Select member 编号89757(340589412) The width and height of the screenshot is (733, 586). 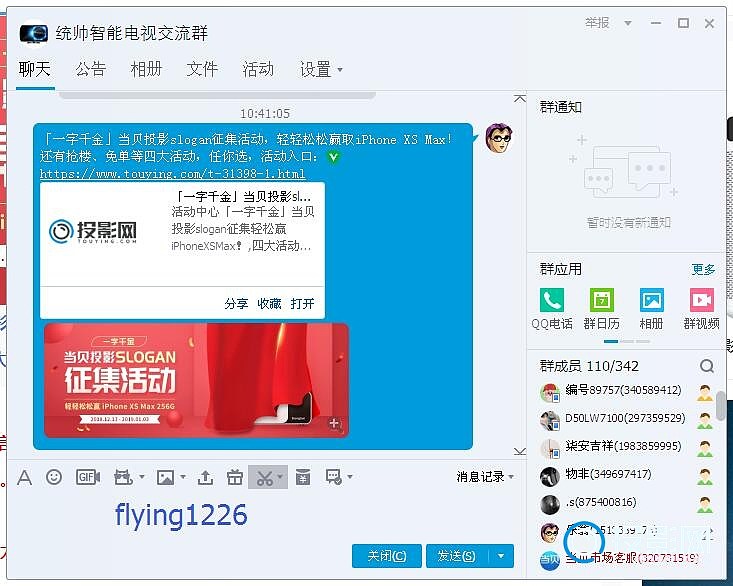[626, 393]
